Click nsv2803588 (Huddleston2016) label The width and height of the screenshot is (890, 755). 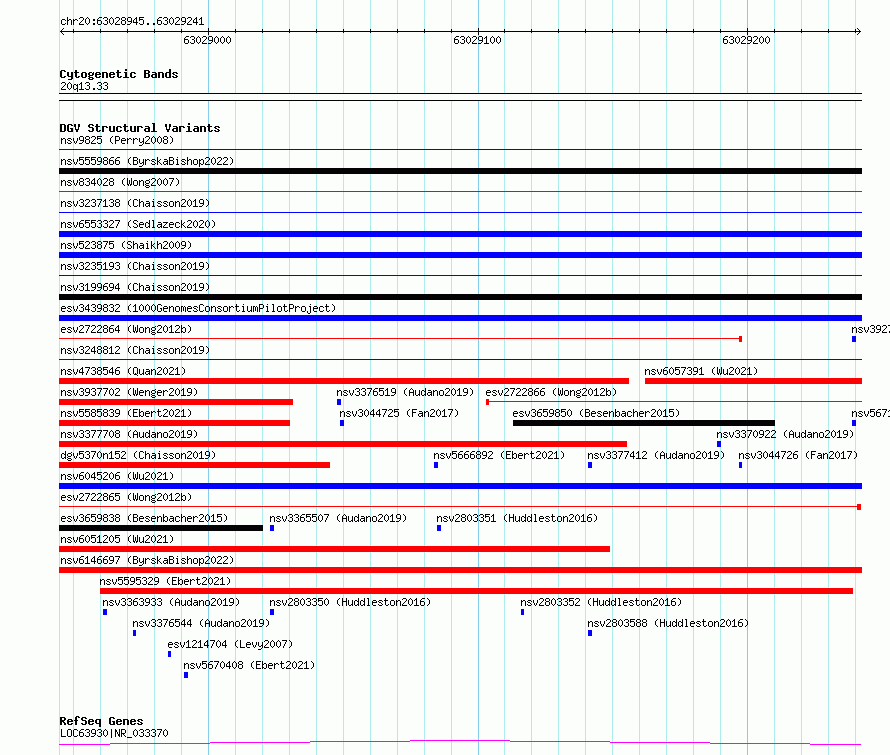click(x=668, y=623)
